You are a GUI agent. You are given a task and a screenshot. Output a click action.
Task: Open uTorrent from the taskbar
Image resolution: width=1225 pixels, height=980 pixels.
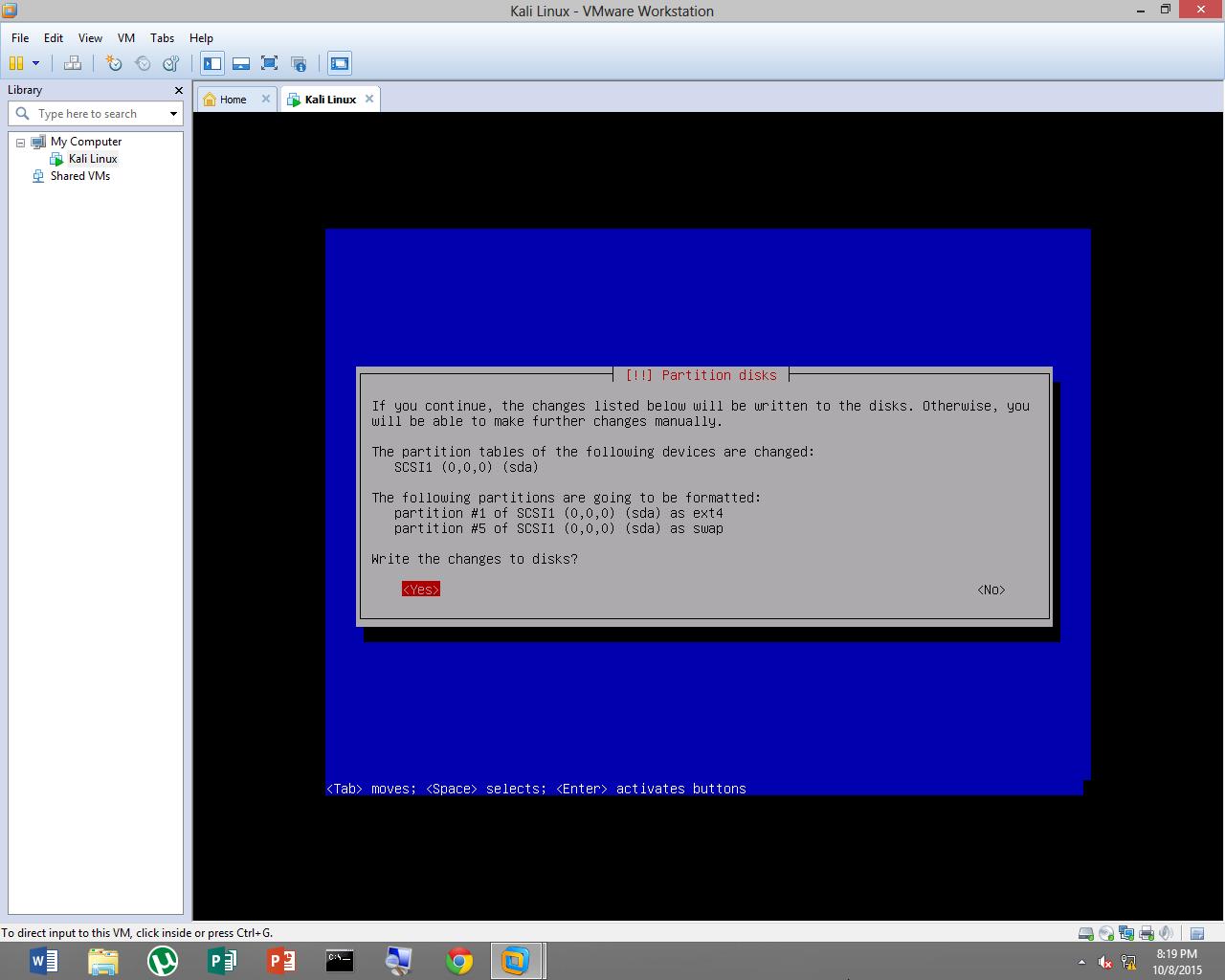pos(163,960)
